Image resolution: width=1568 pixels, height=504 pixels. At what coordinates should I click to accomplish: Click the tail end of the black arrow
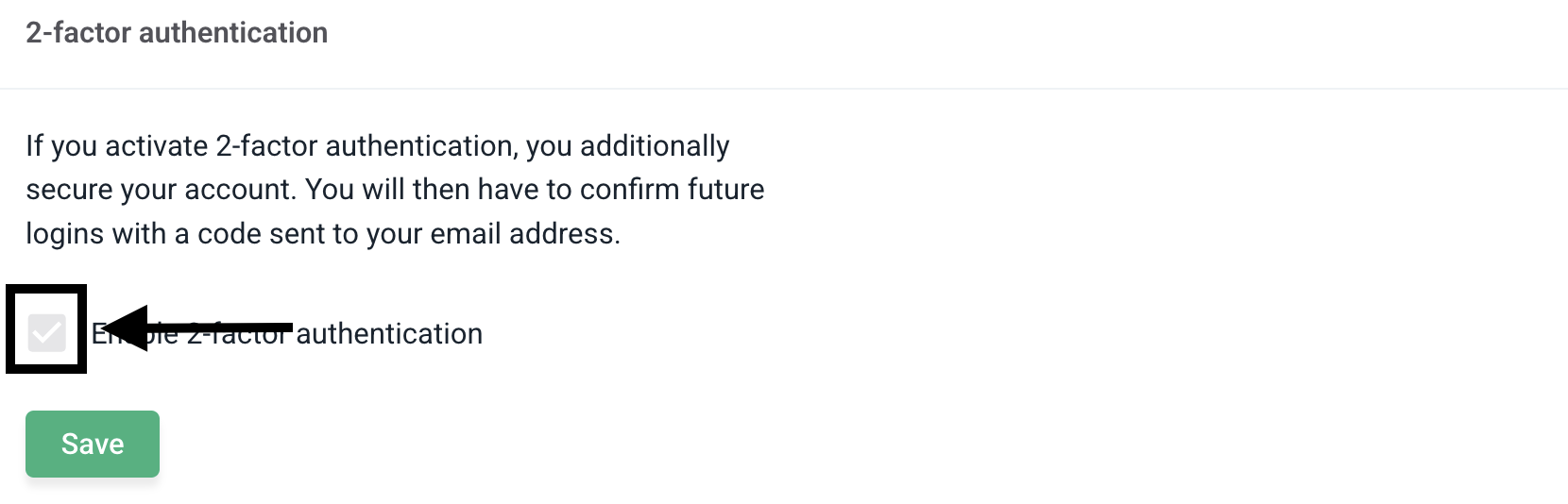click(286, 328)
